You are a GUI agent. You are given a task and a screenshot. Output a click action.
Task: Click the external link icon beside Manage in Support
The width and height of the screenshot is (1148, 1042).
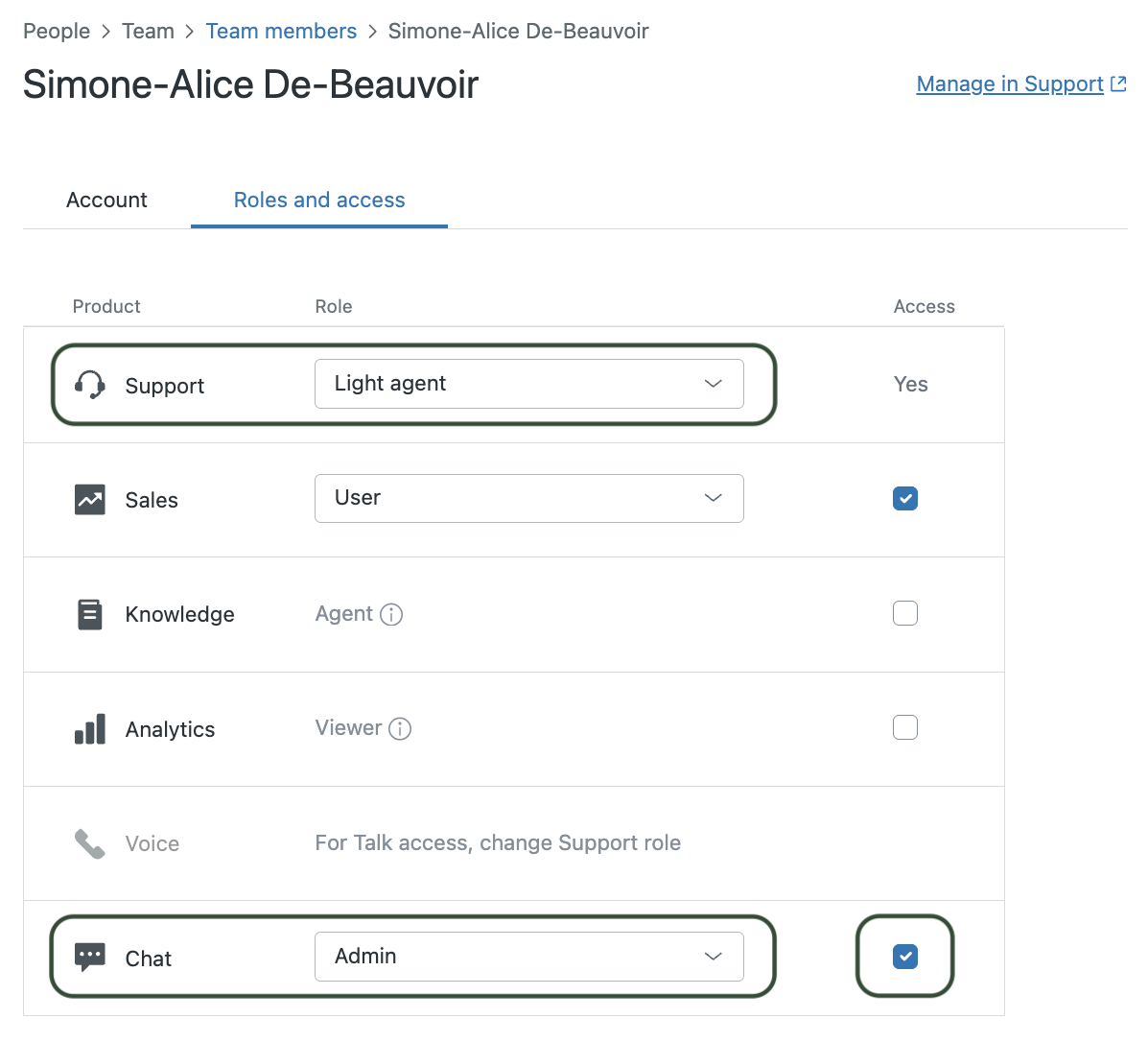1118,83
